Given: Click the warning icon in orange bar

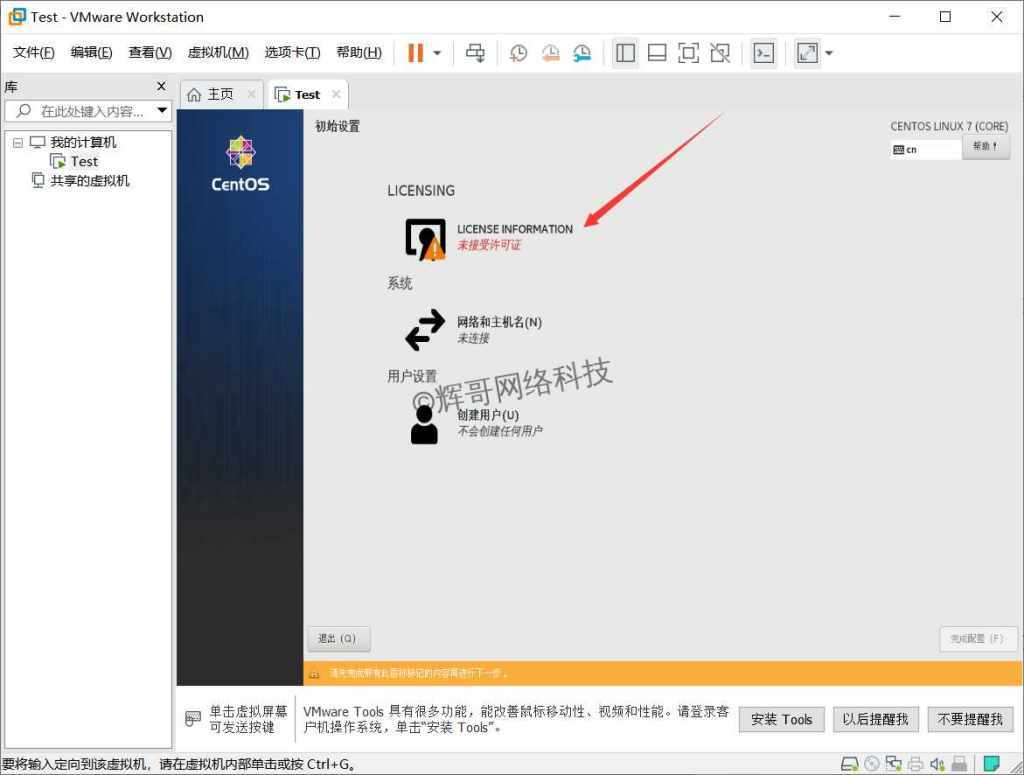Looking at the screenshot, I should [314, 673].
